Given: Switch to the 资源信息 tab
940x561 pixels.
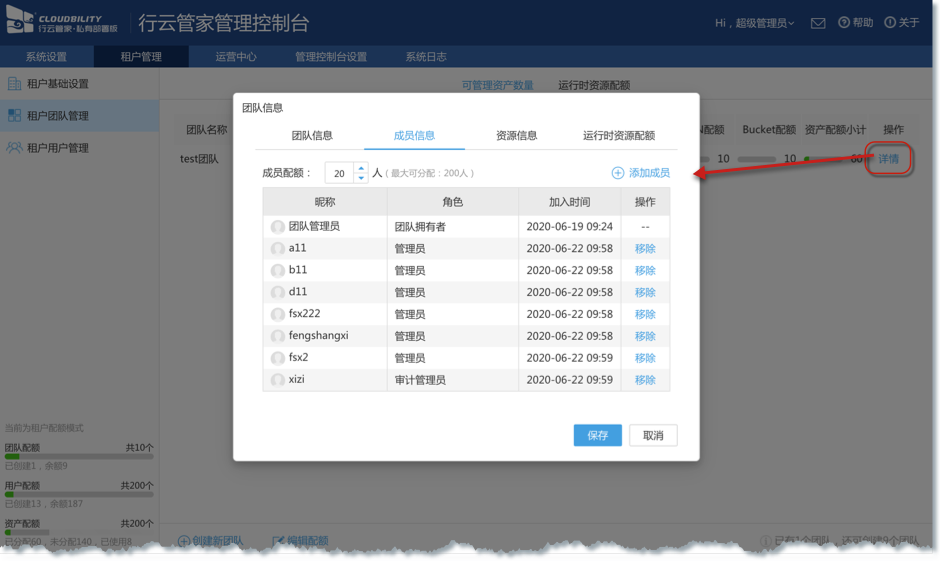Looking at the screenshot, I should pos(516,135).
